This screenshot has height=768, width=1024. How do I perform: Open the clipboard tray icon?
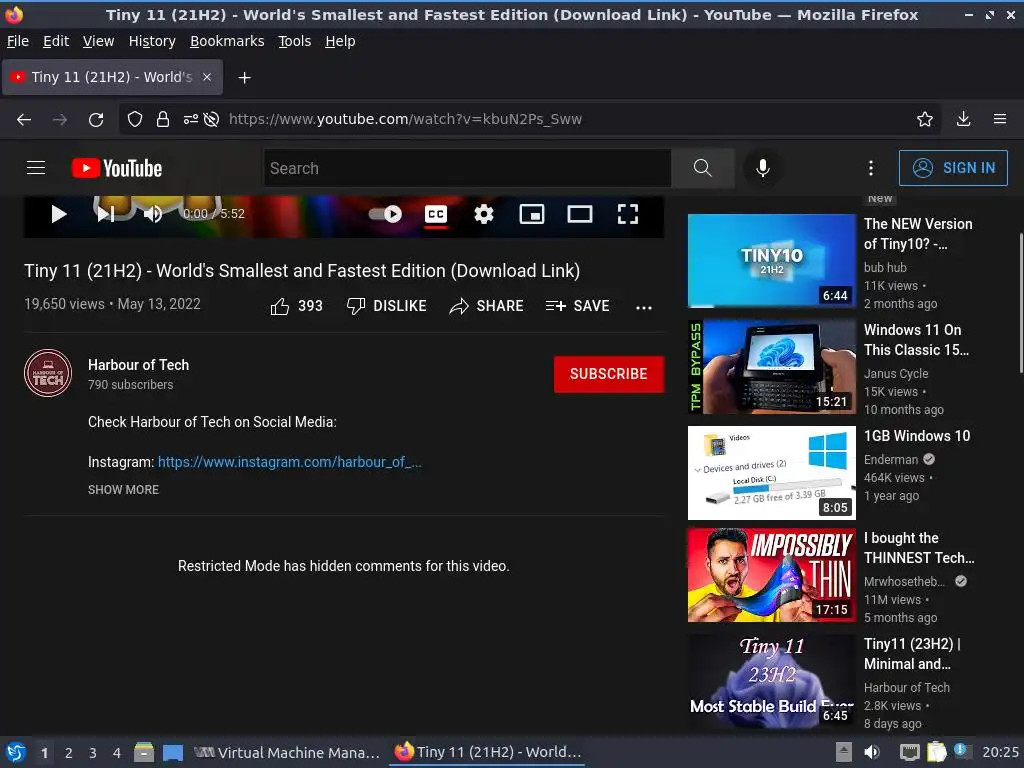936,752
